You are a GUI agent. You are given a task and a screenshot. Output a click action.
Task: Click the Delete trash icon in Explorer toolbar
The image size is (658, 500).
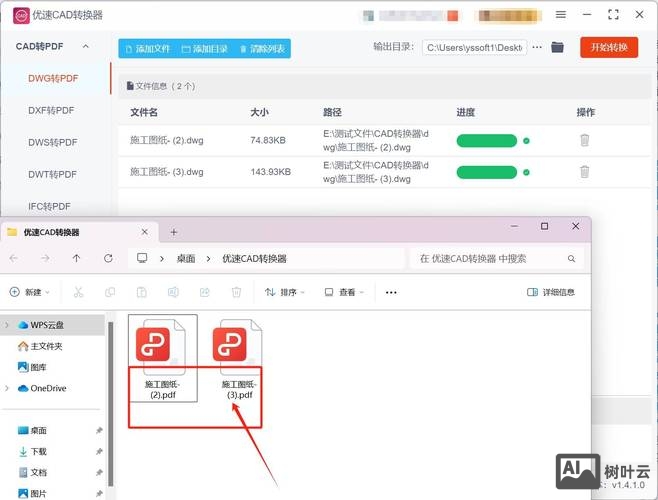point(236,292)
